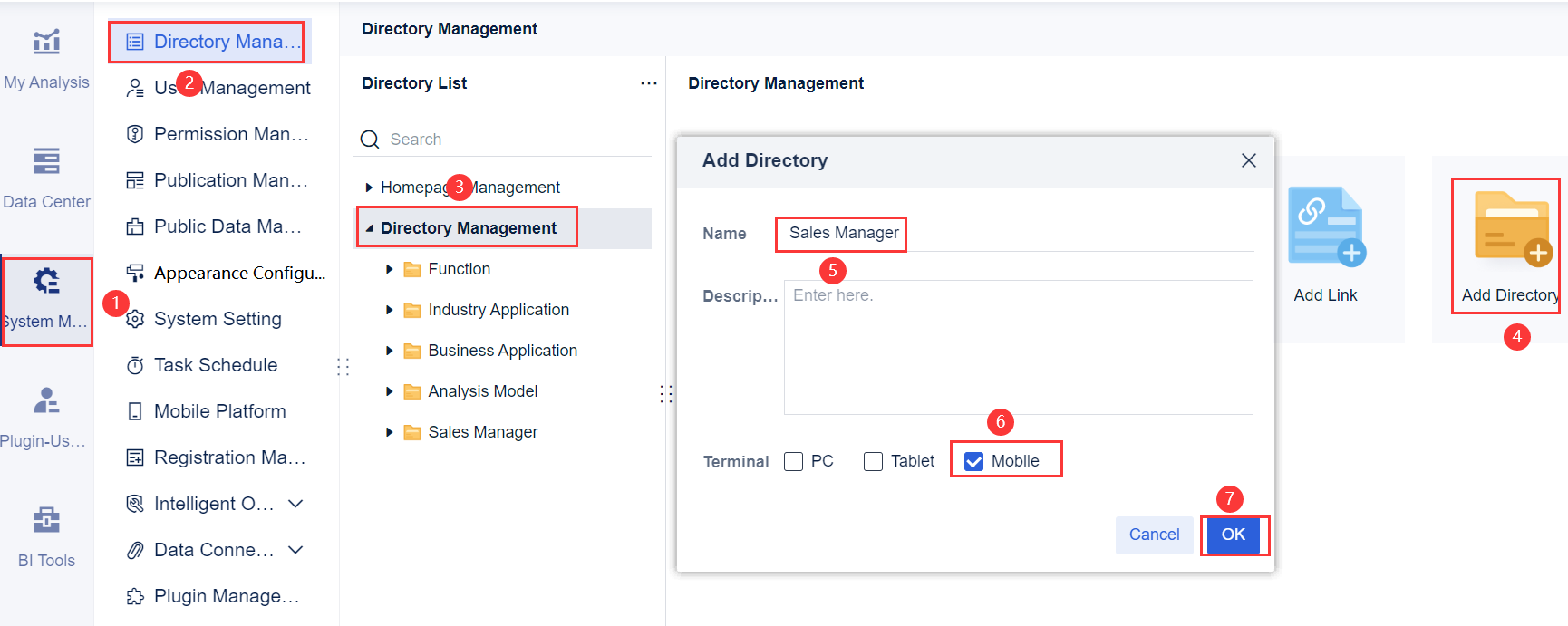Uncheck the Mobile terminal checkbox
Screen dimensions: 1568x626
click(x=974, y=462)
